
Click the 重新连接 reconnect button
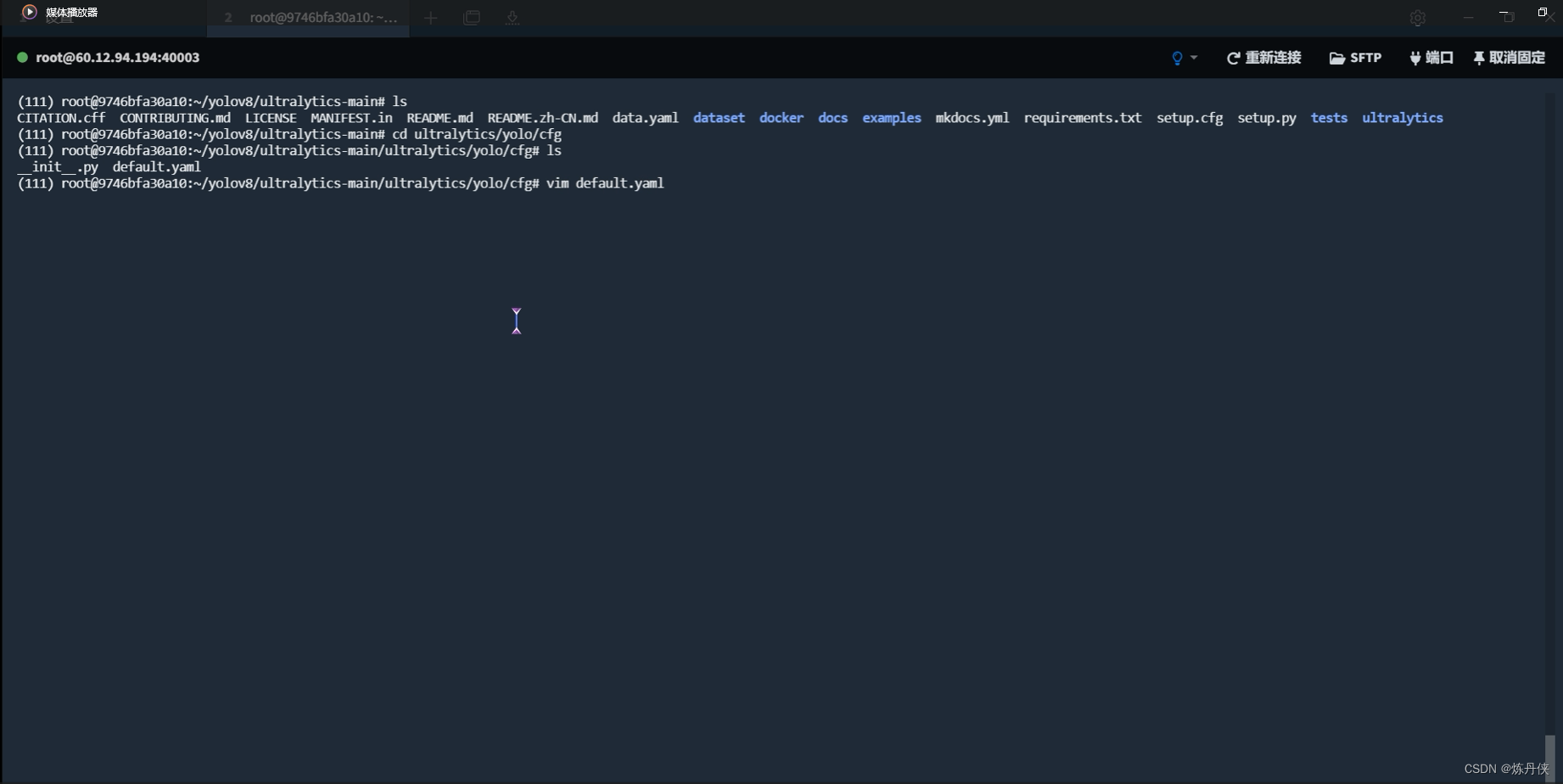(1263, 58)
